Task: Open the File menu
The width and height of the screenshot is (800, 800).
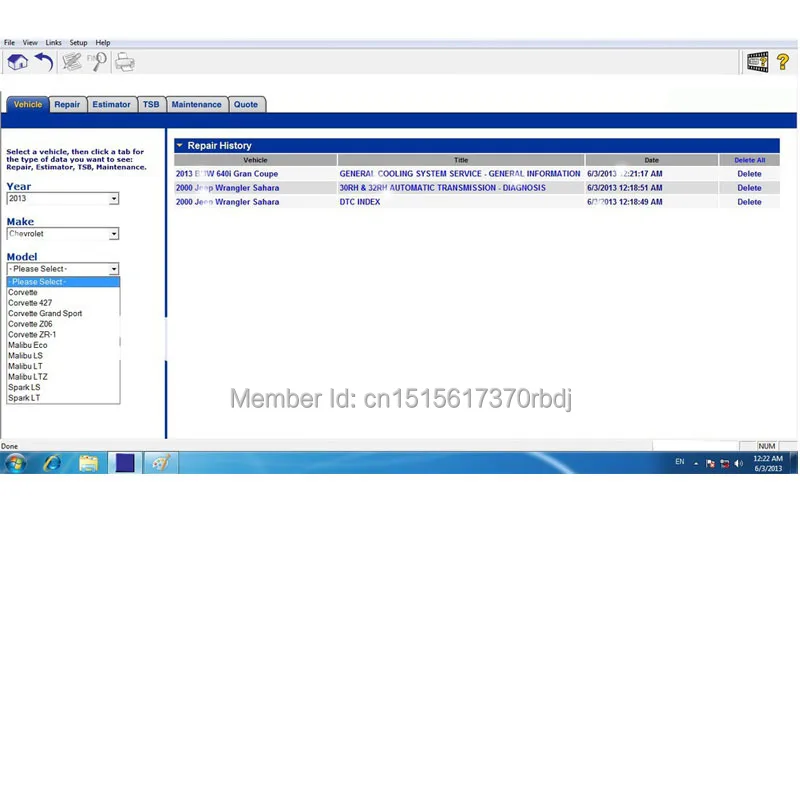Action: pyautogui.click(x=9, y=43)
